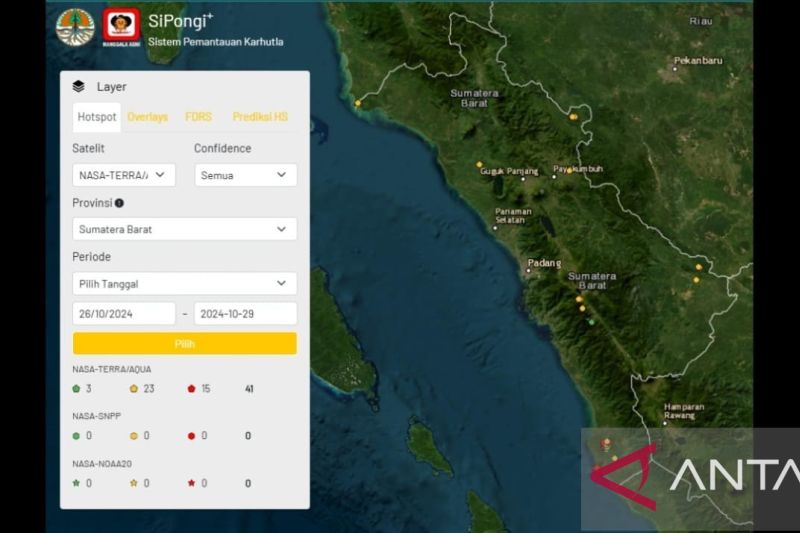Switch to the FDRS tab
800x533 pixels.
198,117
